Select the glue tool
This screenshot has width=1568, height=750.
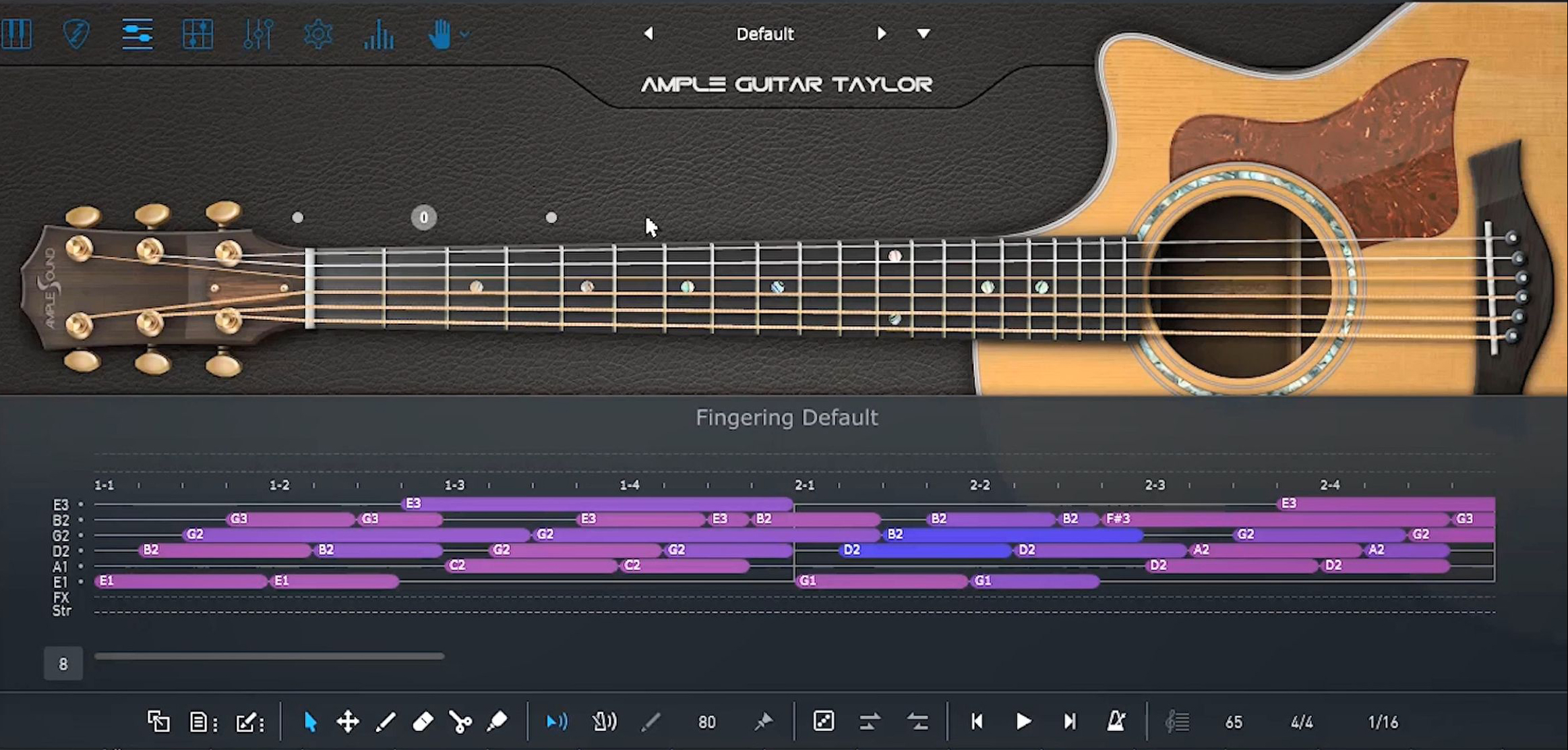click(x=497, y=722)
